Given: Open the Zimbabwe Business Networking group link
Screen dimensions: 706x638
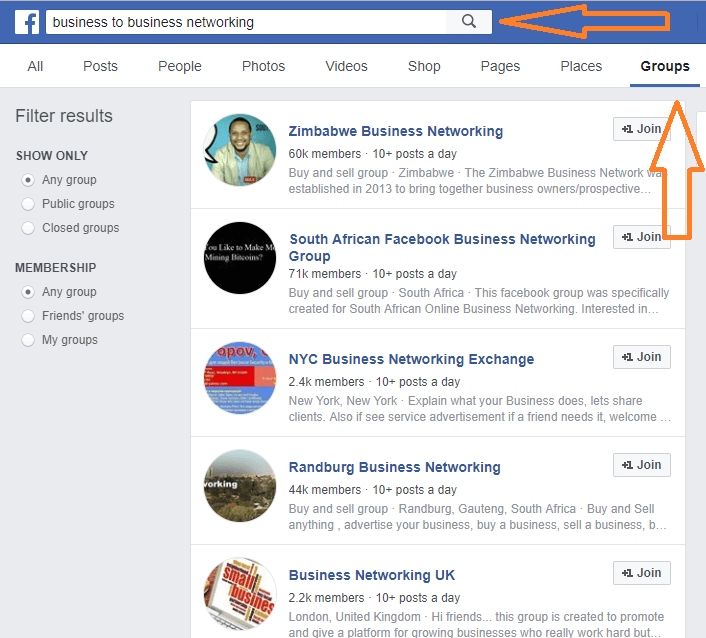Looking at the screenshot, I should pyautogui.click(x=396, y=131).
